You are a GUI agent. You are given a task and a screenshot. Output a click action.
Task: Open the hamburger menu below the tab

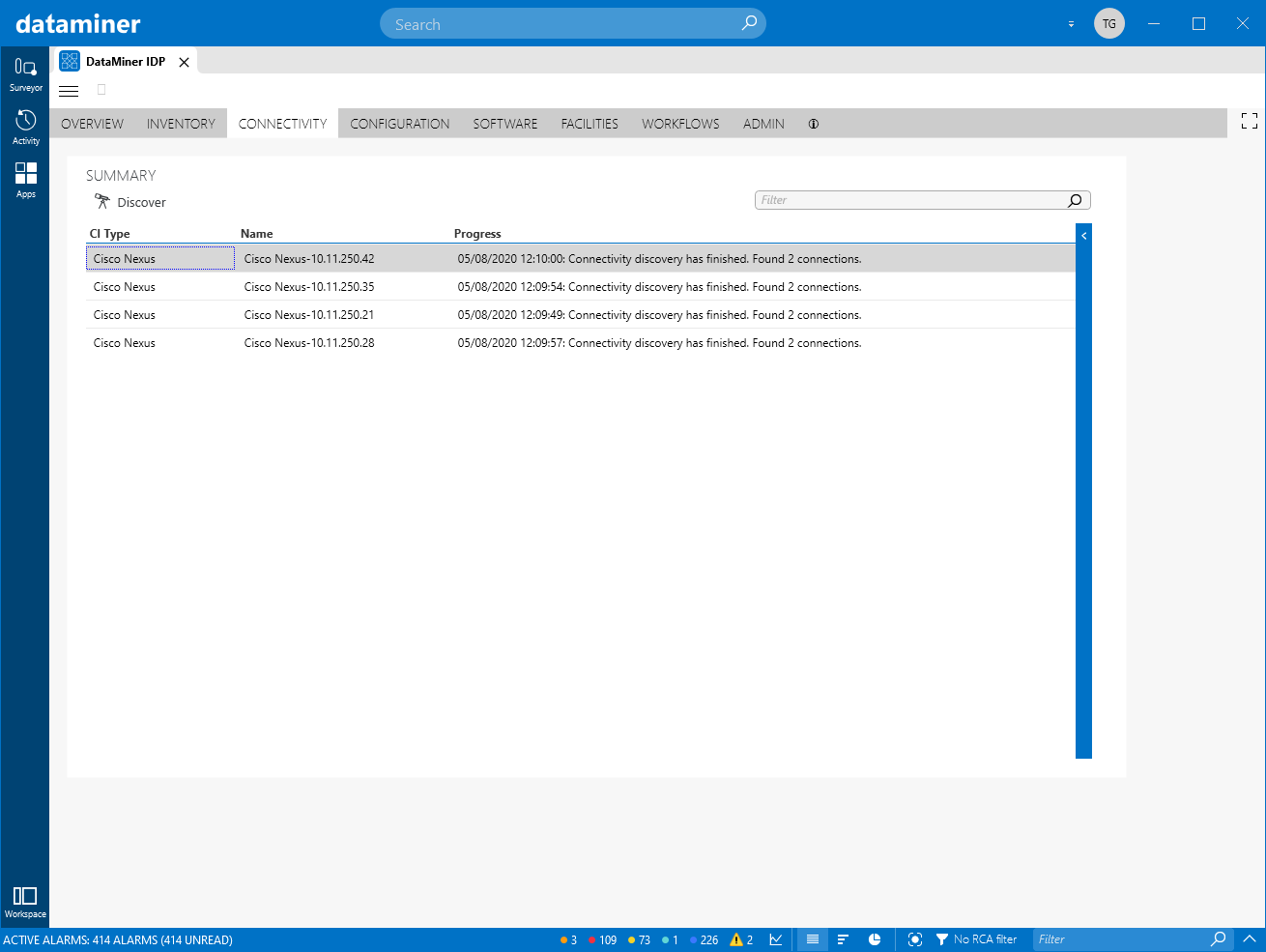coord(69,91)
